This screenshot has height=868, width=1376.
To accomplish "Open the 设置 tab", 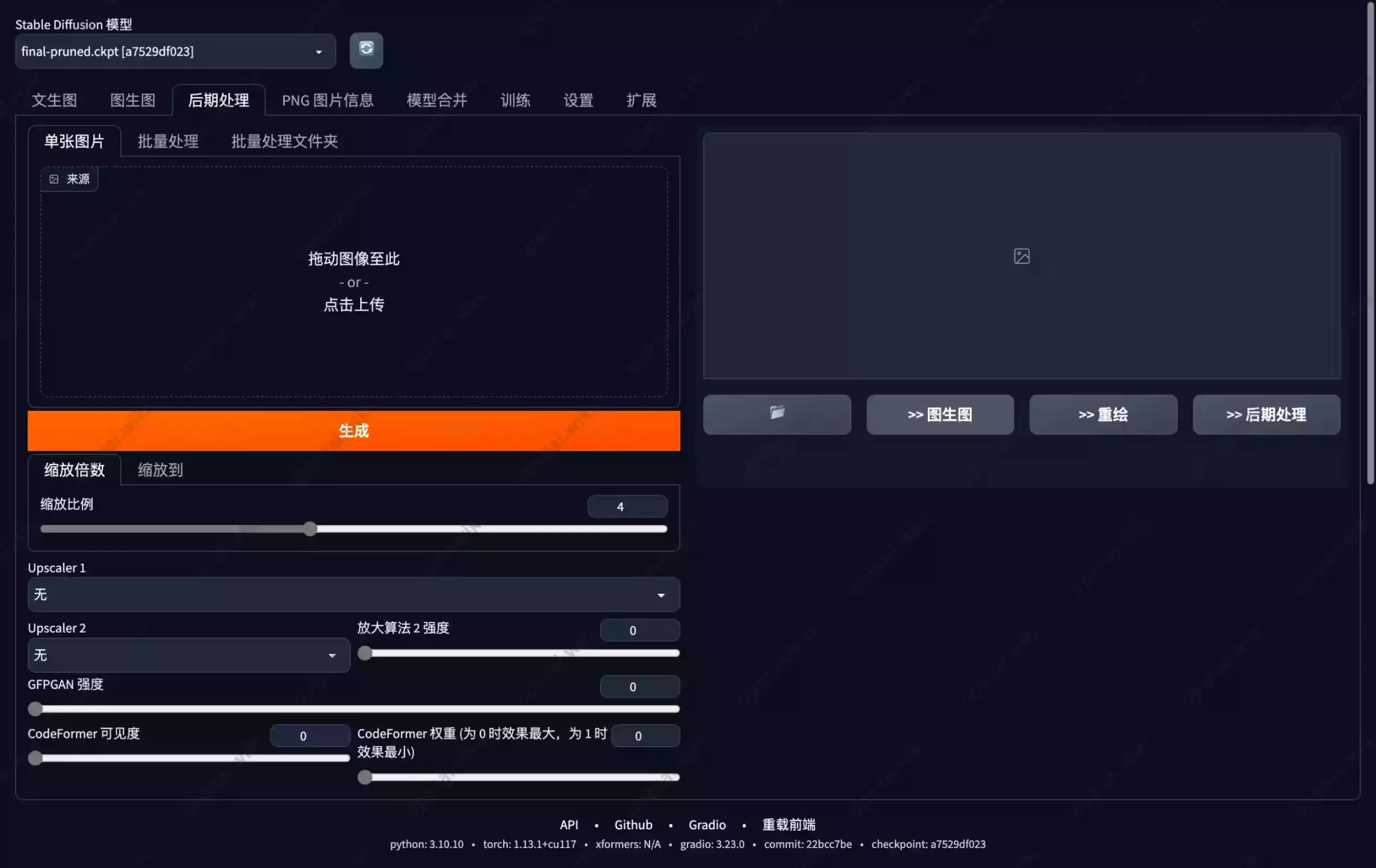I will coord(578,101).
